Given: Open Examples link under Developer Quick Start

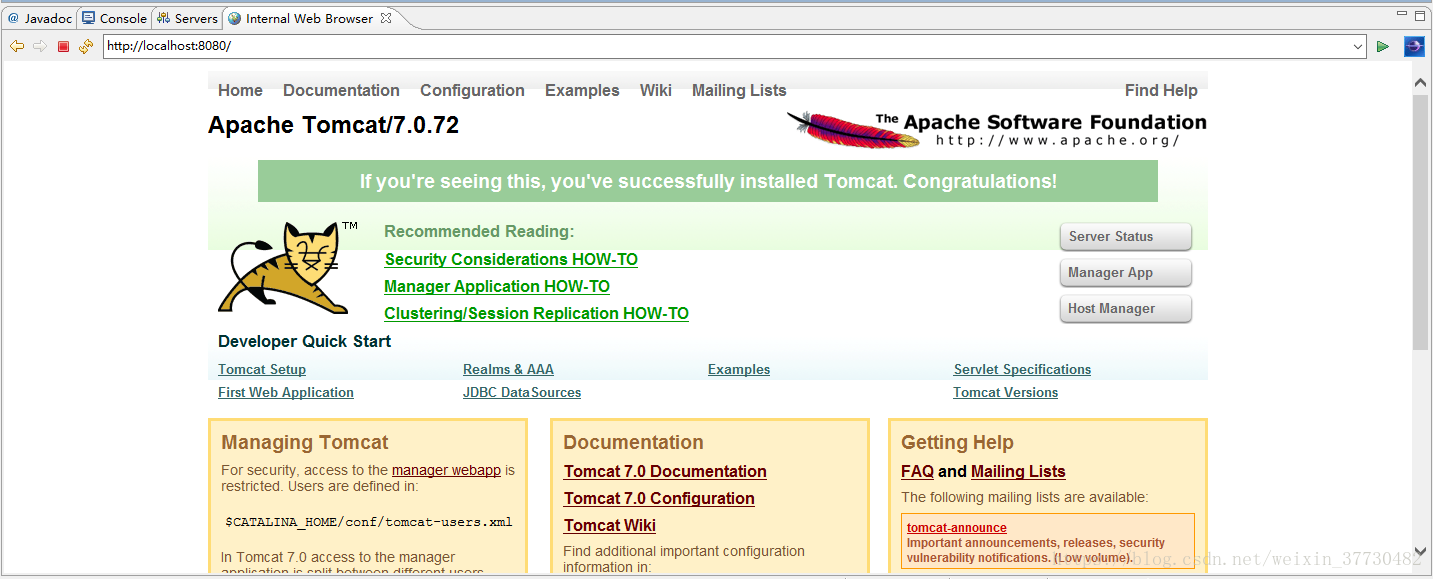Looking at the screenshot, I should (x=739, y=369).
